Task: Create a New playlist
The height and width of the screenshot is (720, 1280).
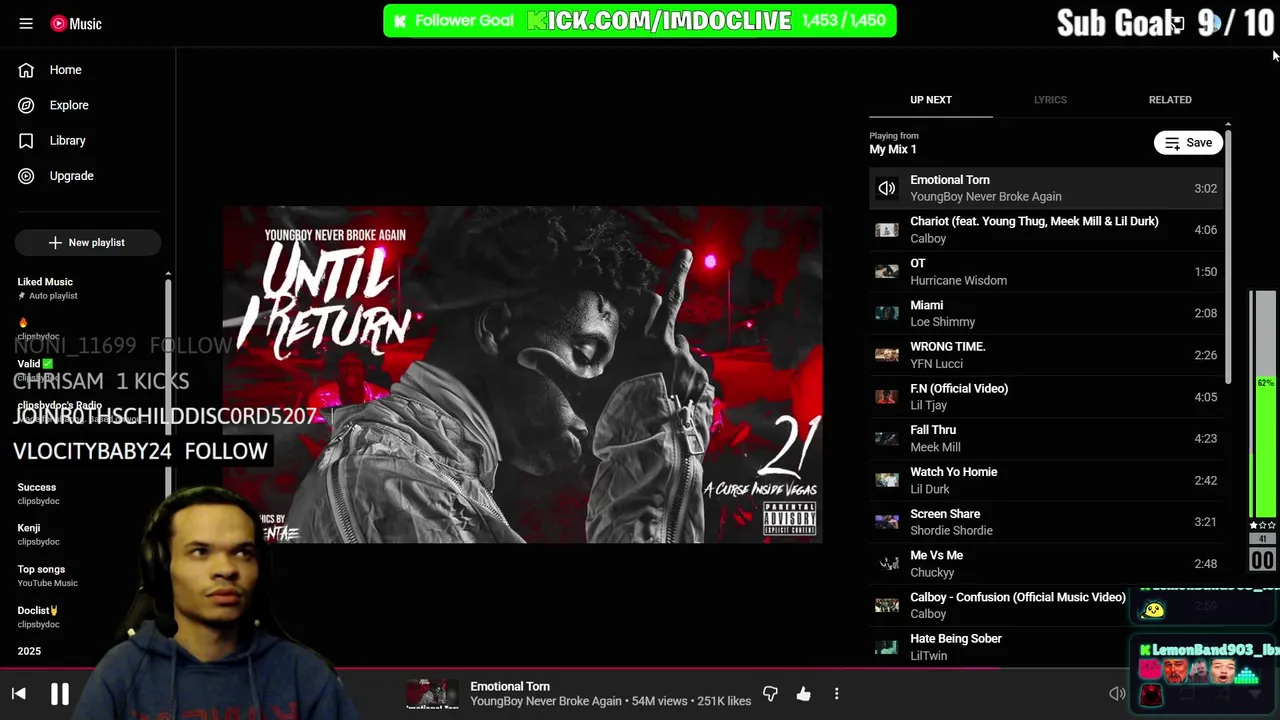Action: coord(87,242)
